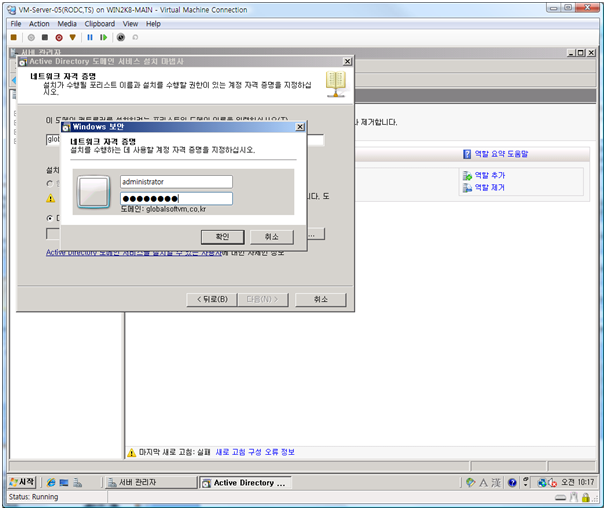Image resolution: width=606 pixels, height=510 pixels.
Task: Click the 오전 10:17 clock
Action: (577, 482)
